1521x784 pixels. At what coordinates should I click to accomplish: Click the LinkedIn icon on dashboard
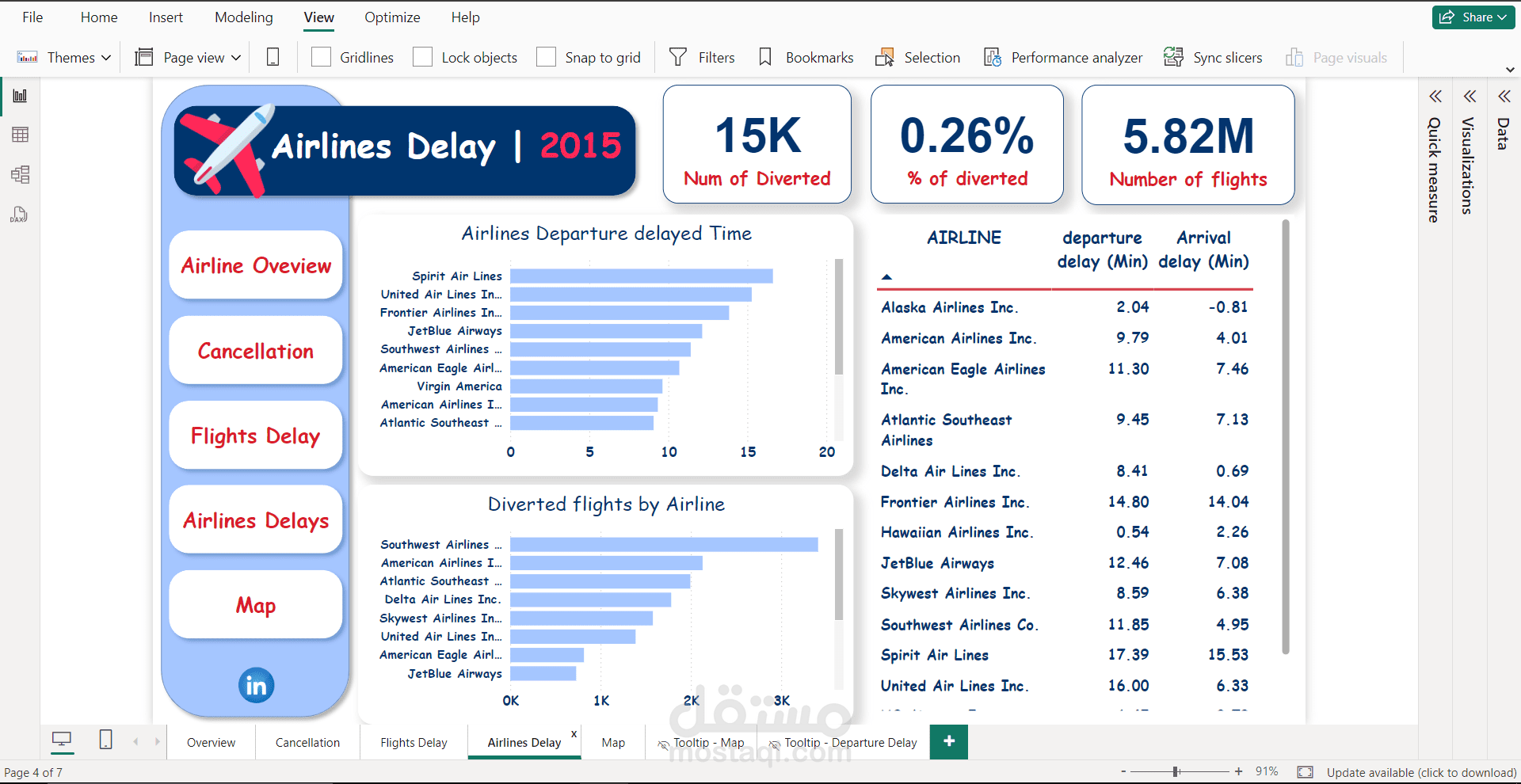click(257, 685)
